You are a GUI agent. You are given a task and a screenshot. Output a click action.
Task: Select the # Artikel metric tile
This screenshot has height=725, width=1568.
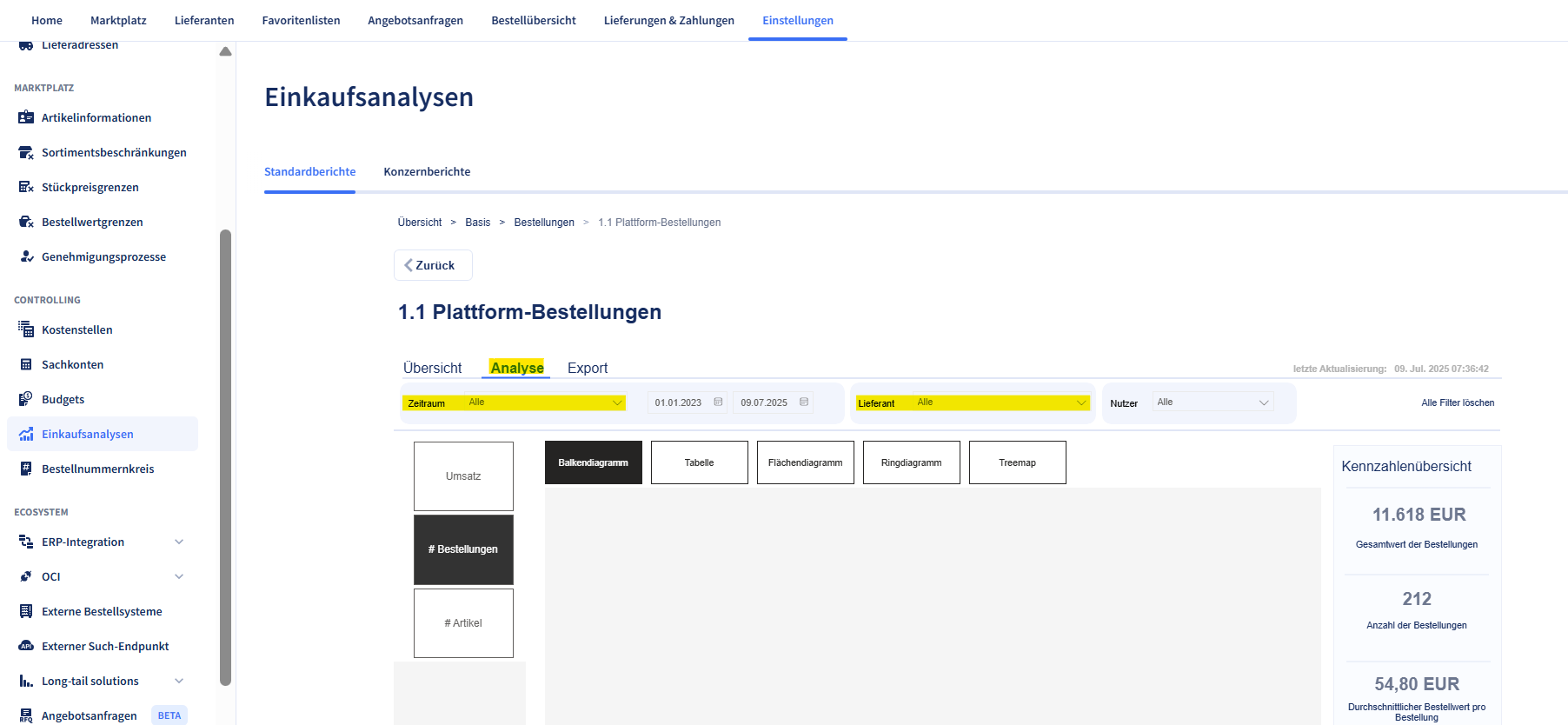tap(463, 623)
